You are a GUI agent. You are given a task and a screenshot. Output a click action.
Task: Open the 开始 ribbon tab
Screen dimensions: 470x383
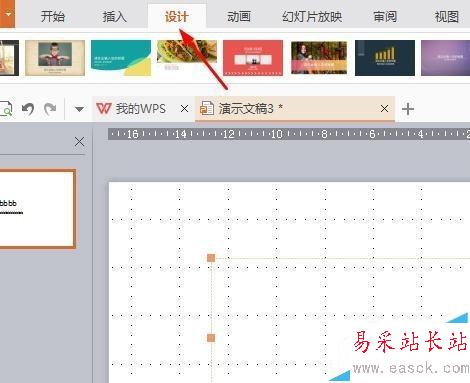[x=53, y=16]
